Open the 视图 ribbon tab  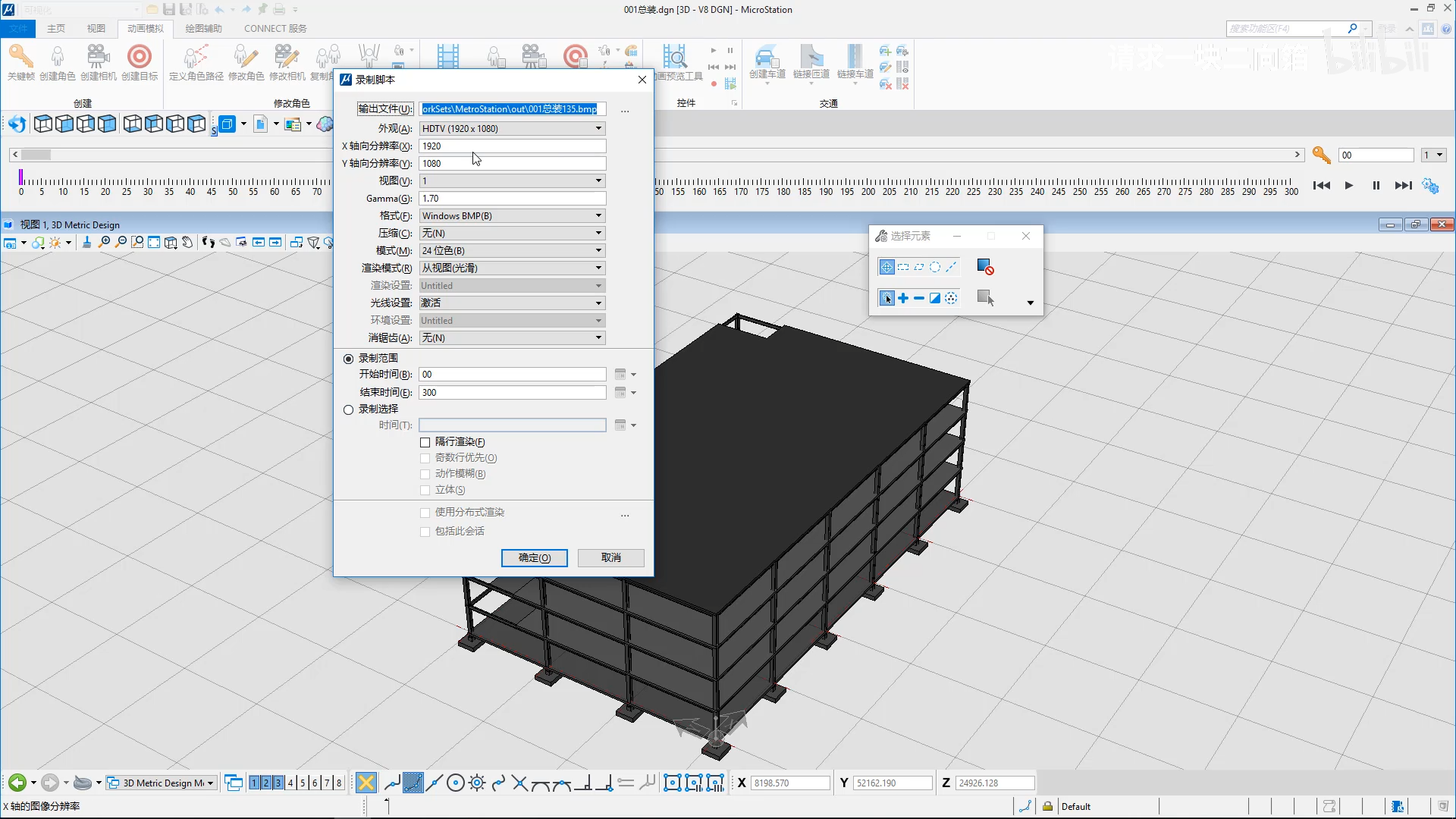pos(96,29)
